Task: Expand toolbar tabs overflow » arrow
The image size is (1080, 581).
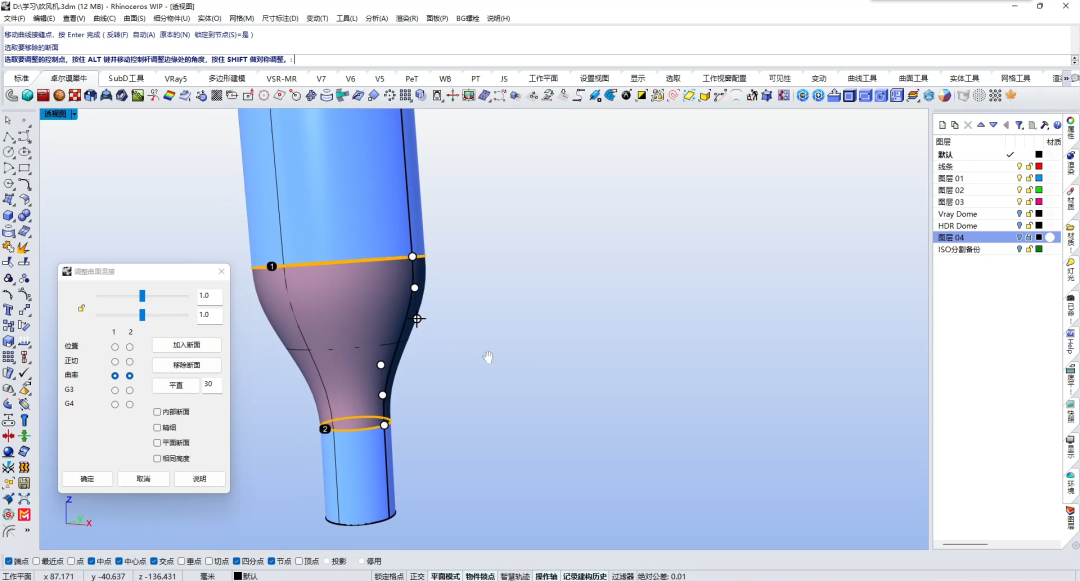Action: pos(1067,78)
